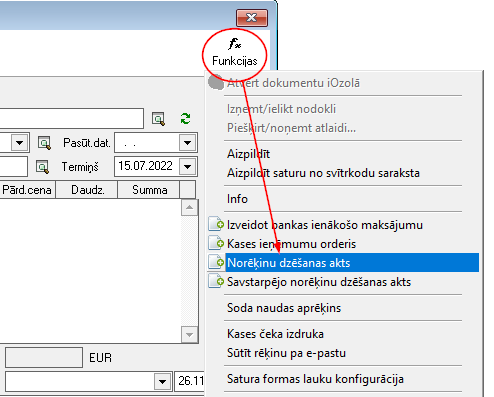Screen dimensions: 494x397
Task: Click the table scrollbar down arrow
Action: coord(190,334)
